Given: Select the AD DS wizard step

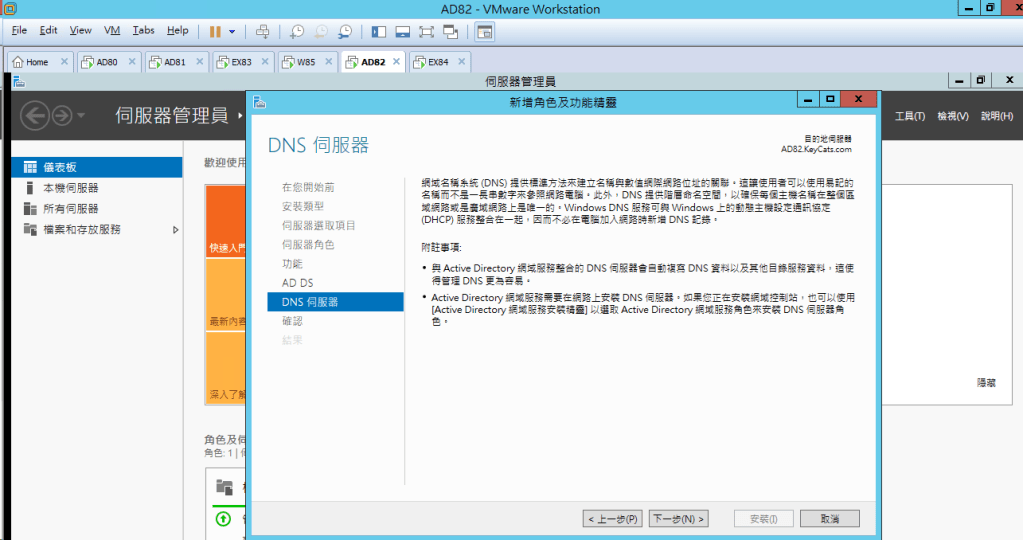Looking at the screenshot, I should [298, 283].
